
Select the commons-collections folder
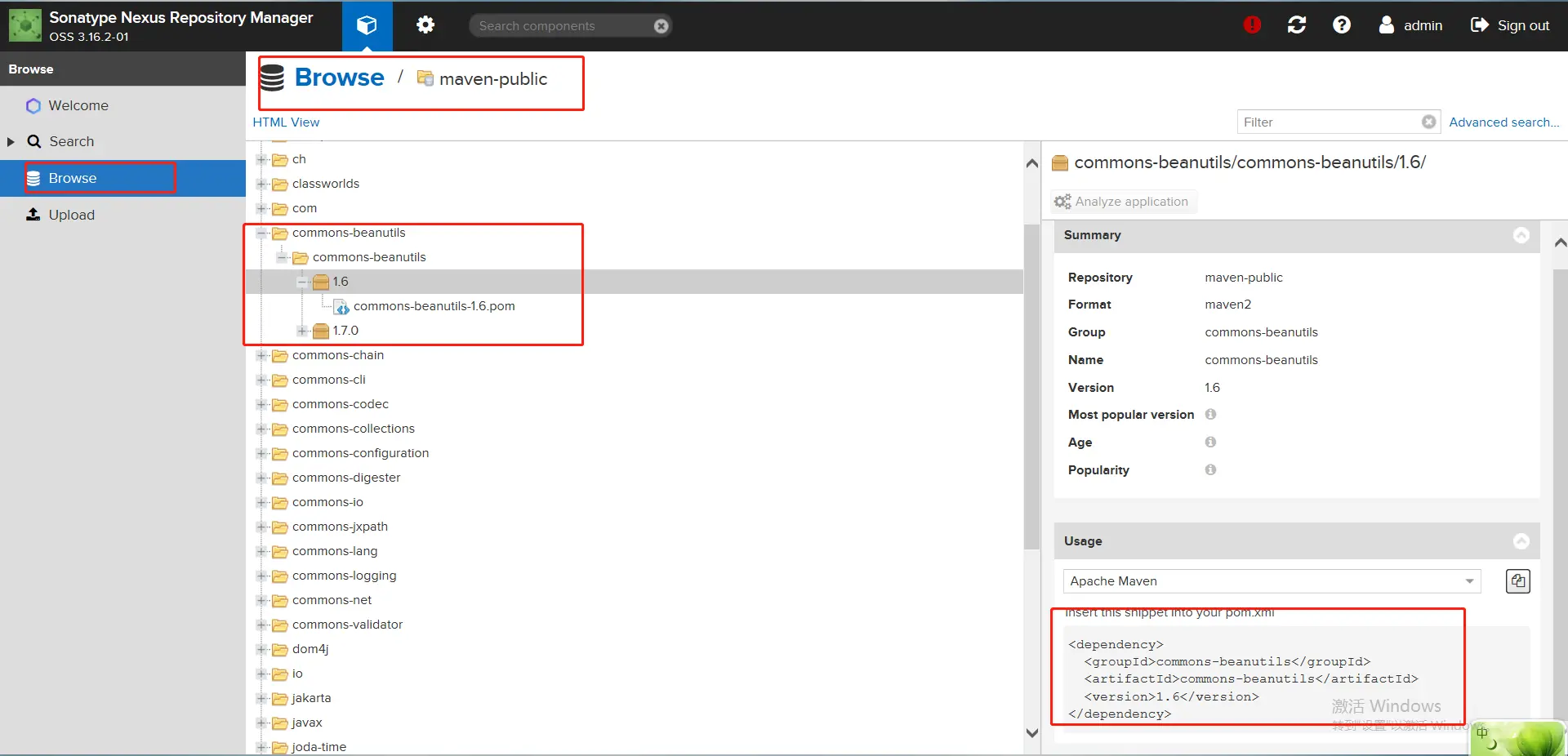coord(354,429)
